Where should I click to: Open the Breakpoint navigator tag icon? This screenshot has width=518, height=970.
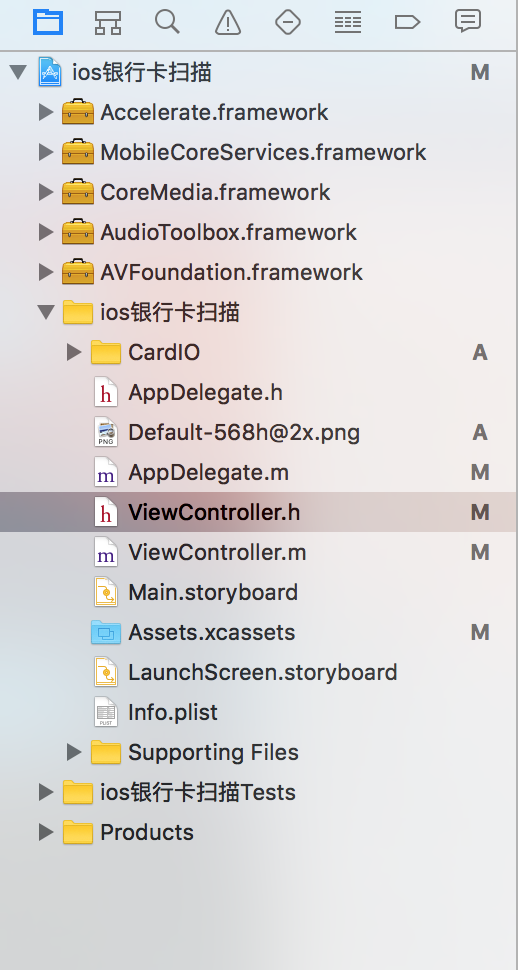point(407,22)
